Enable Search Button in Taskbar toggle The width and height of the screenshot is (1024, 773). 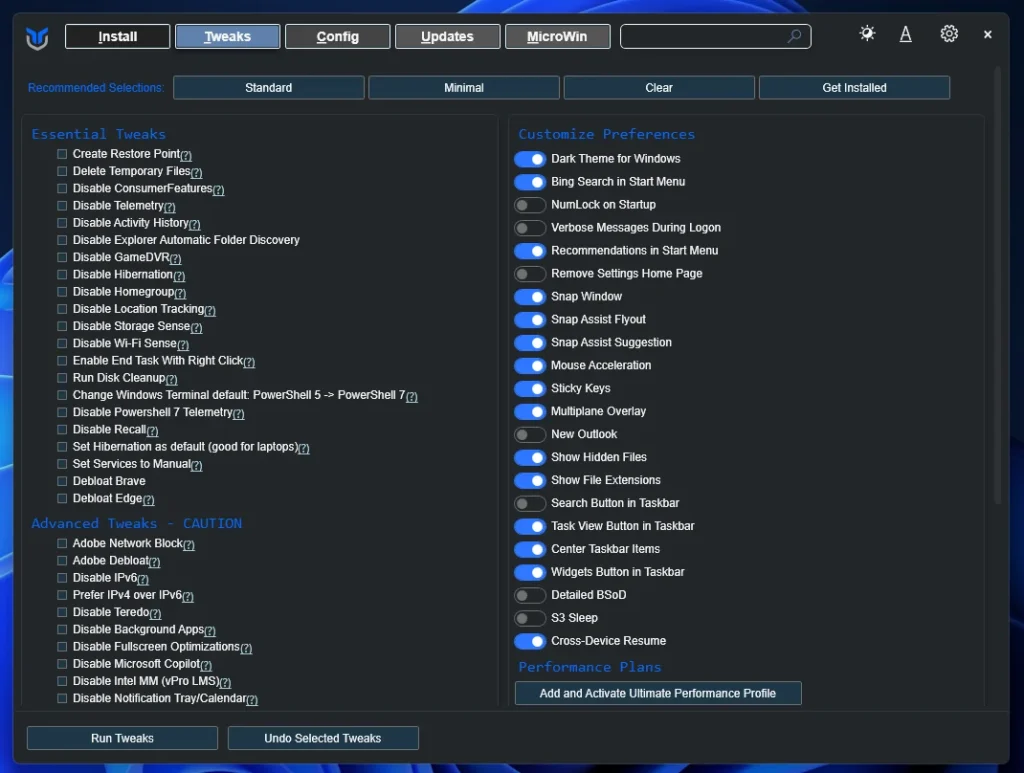(x=530, y=503)
